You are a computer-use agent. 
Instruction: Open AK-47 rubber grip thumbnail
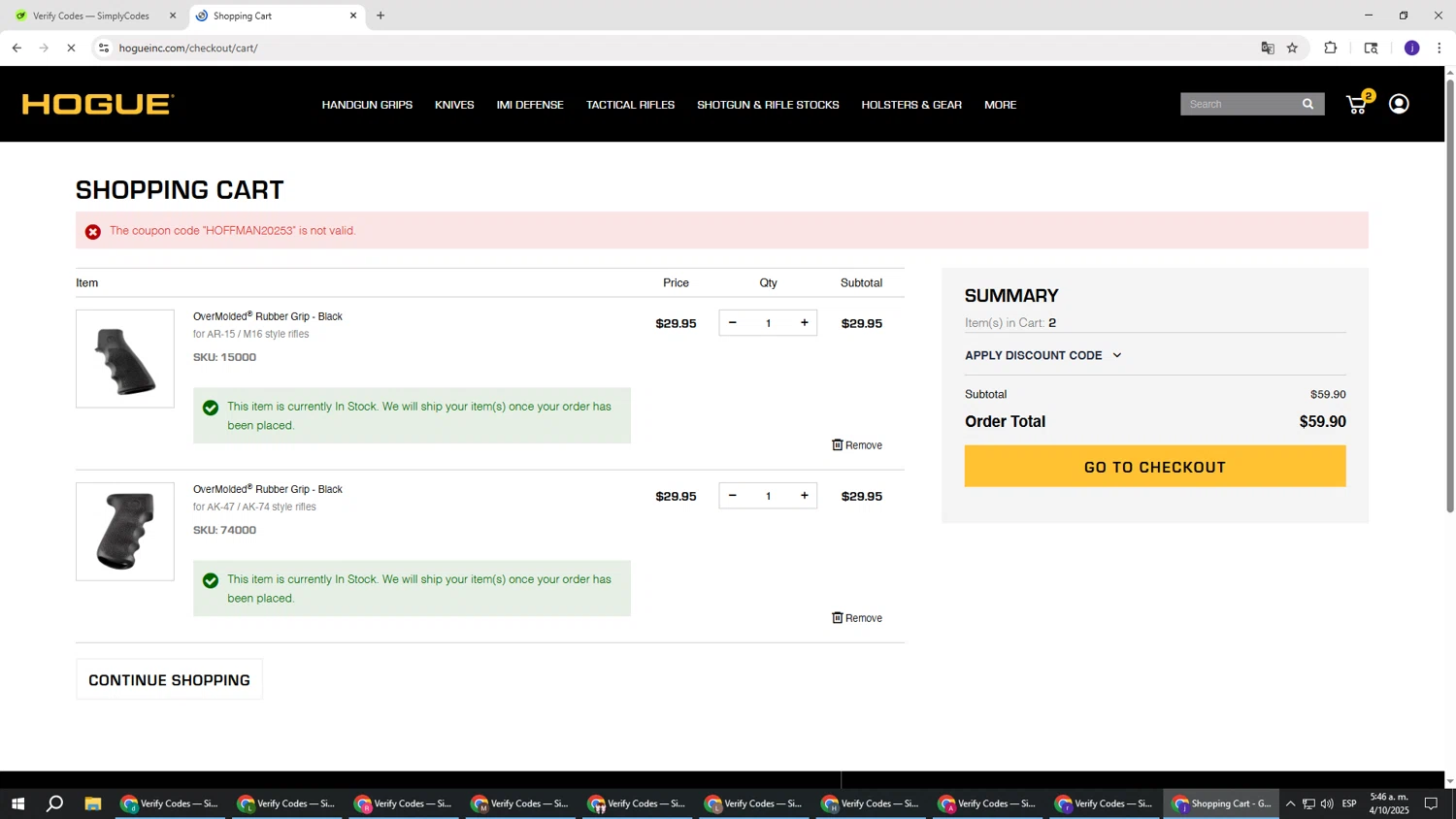pos(125,532)
